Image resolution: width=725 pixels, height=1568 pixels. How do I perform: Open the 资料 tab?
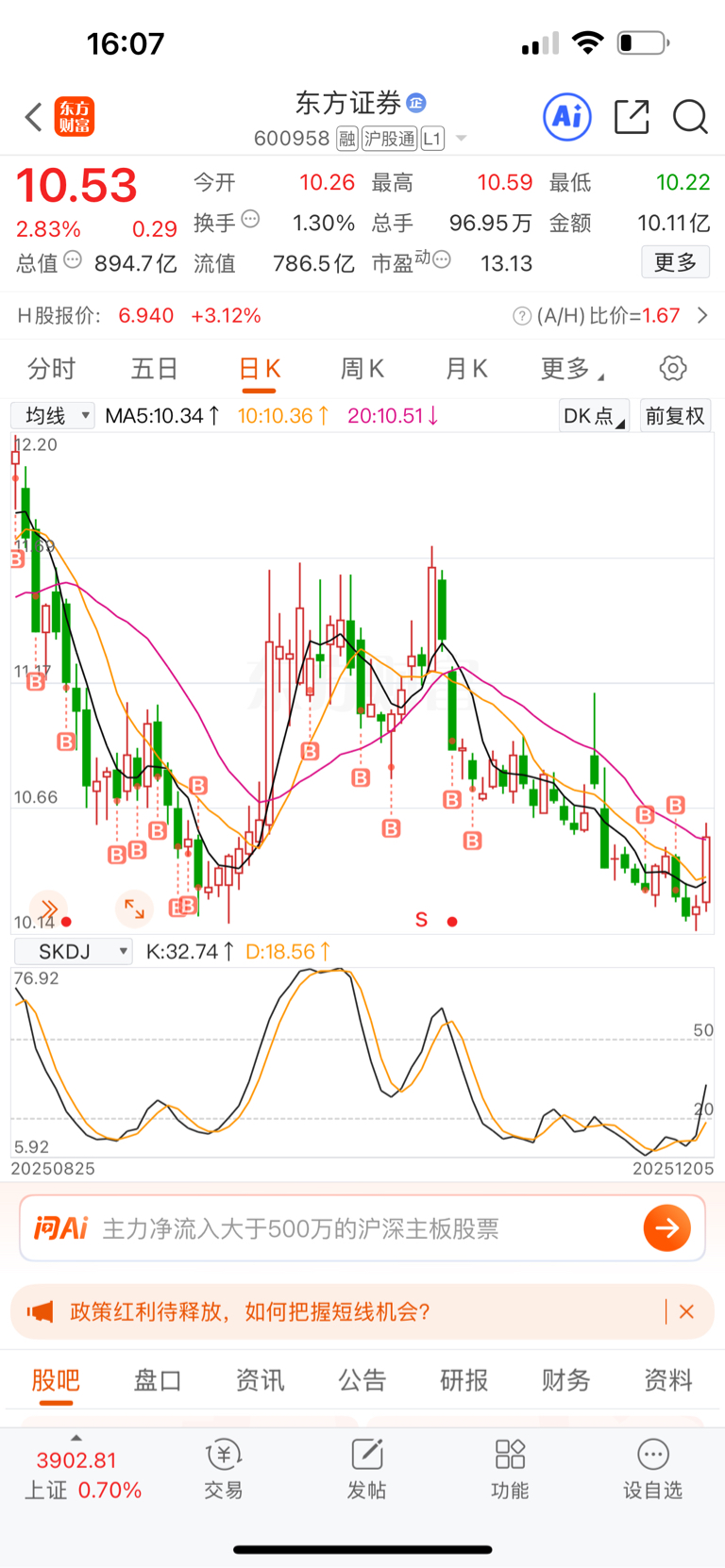click(x=668, y=1381)
